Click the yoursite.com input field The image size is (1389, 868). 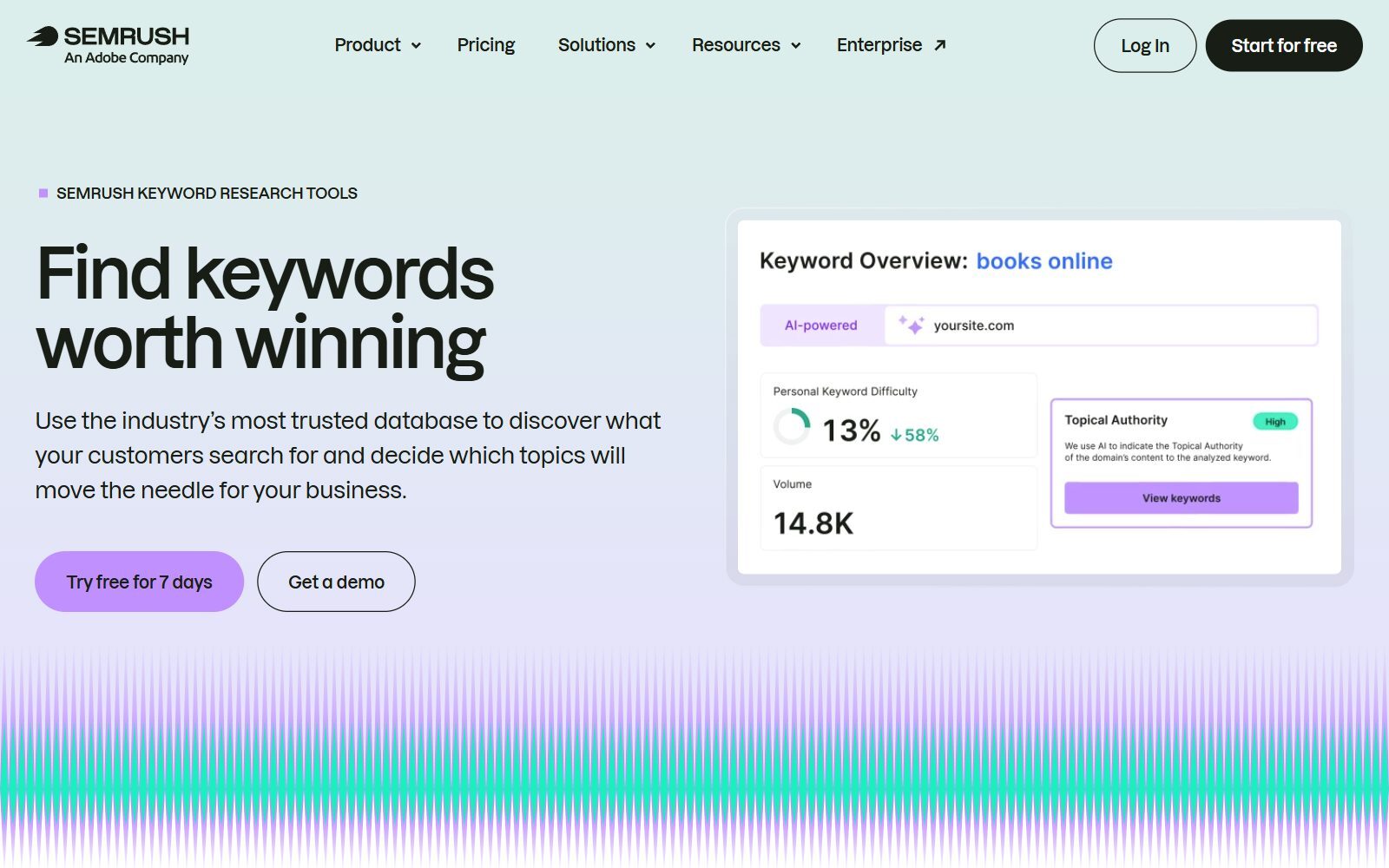point(1101,325)
